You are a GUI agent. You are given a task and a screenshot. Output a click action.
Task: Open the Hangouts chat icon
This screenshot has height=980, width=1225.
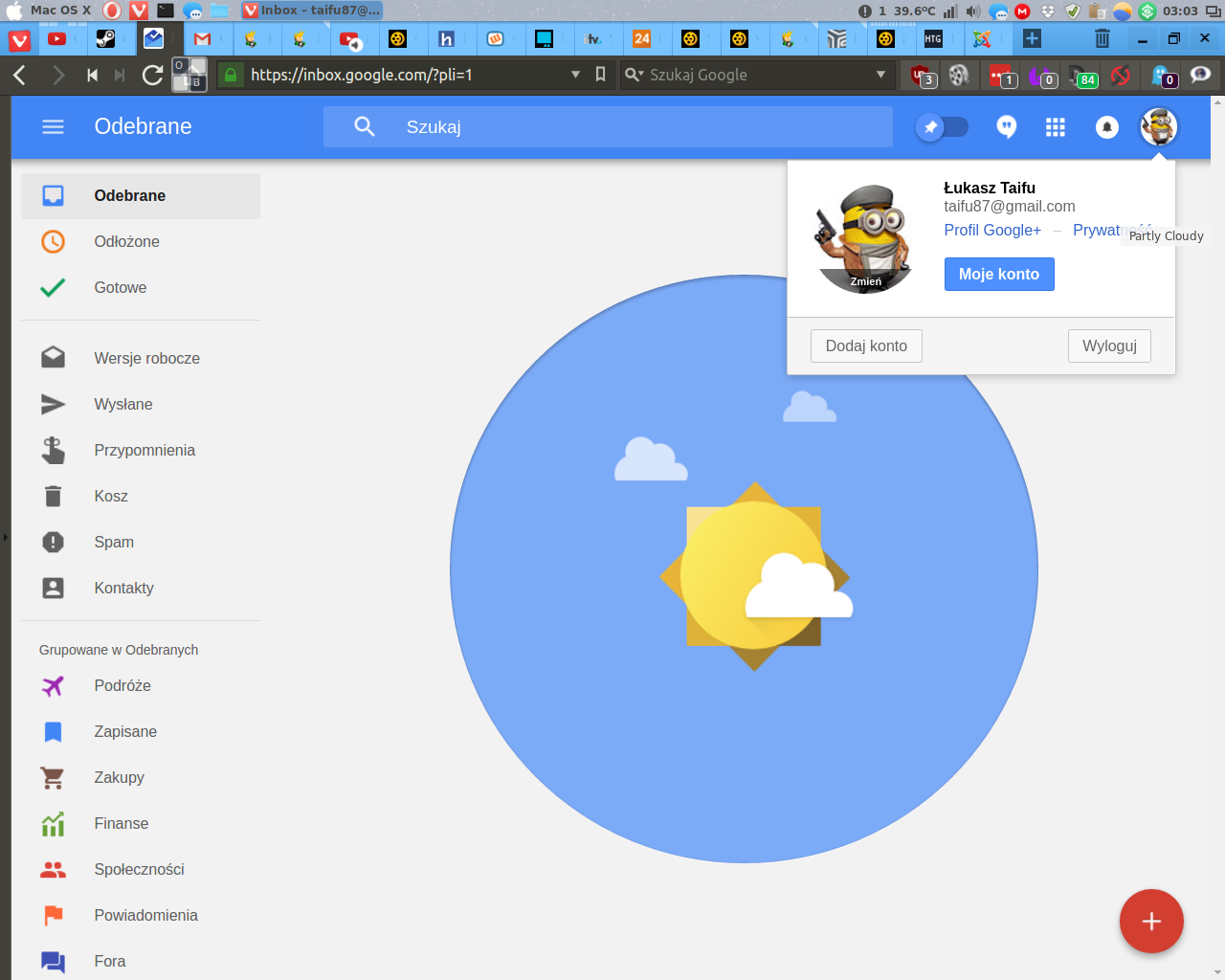(1006, 126)
